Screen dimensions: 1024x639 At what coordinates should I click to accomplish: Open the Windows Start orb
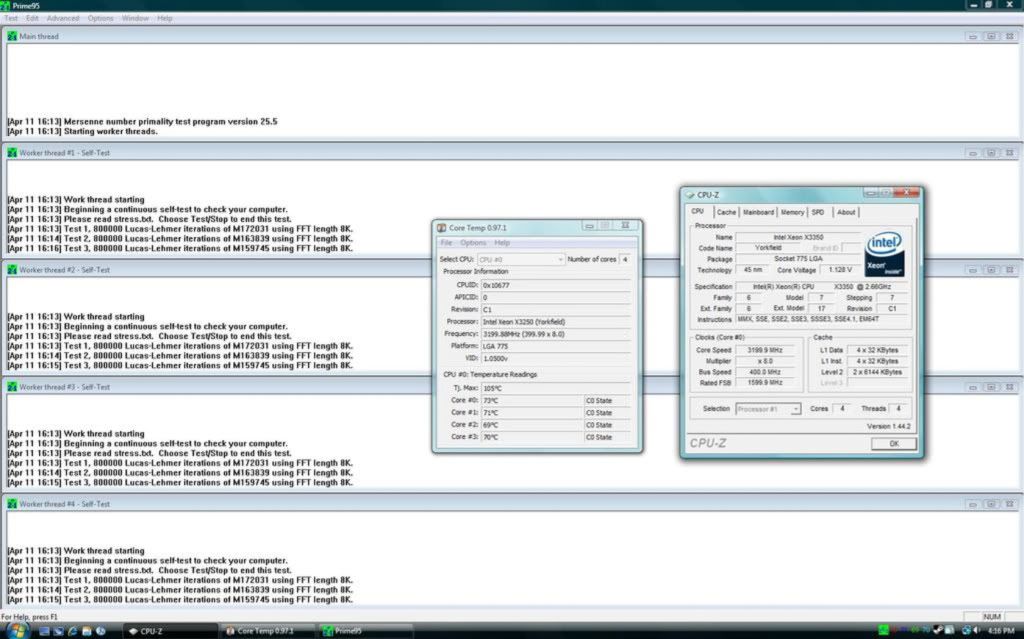pos(17,631)
